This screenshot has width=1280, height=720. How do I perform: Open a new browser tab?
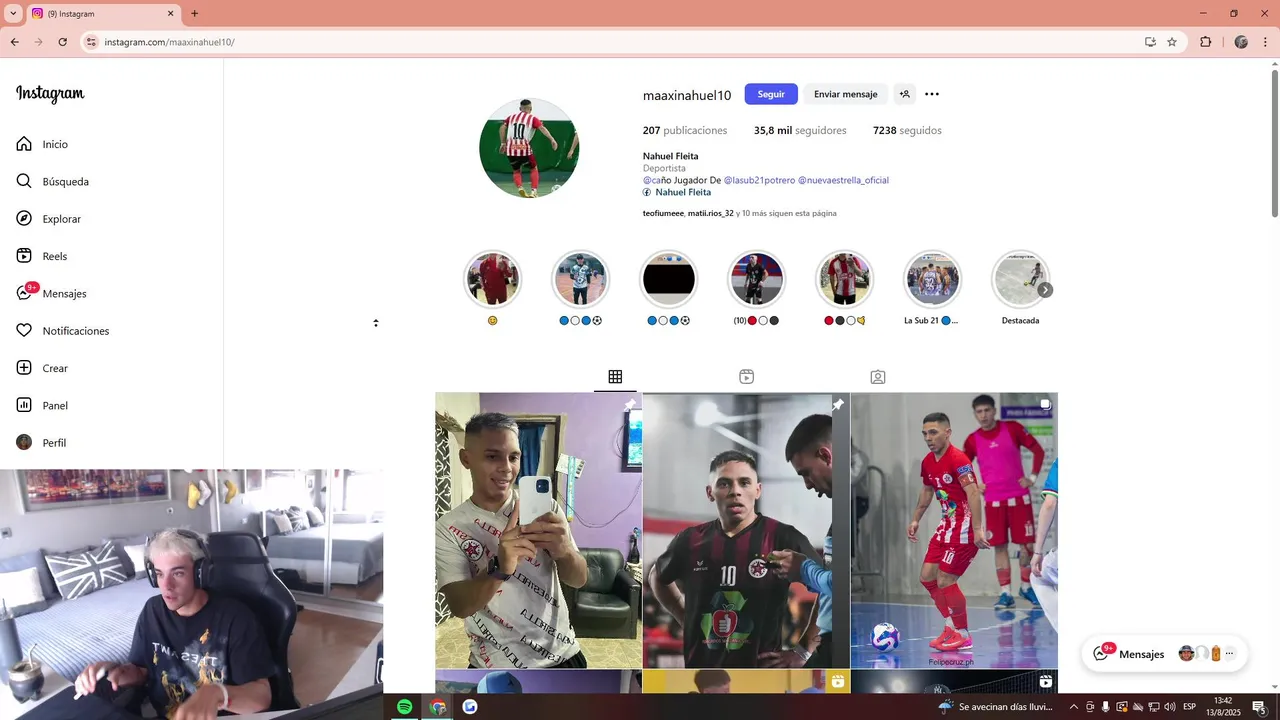[x=194, y=14]
